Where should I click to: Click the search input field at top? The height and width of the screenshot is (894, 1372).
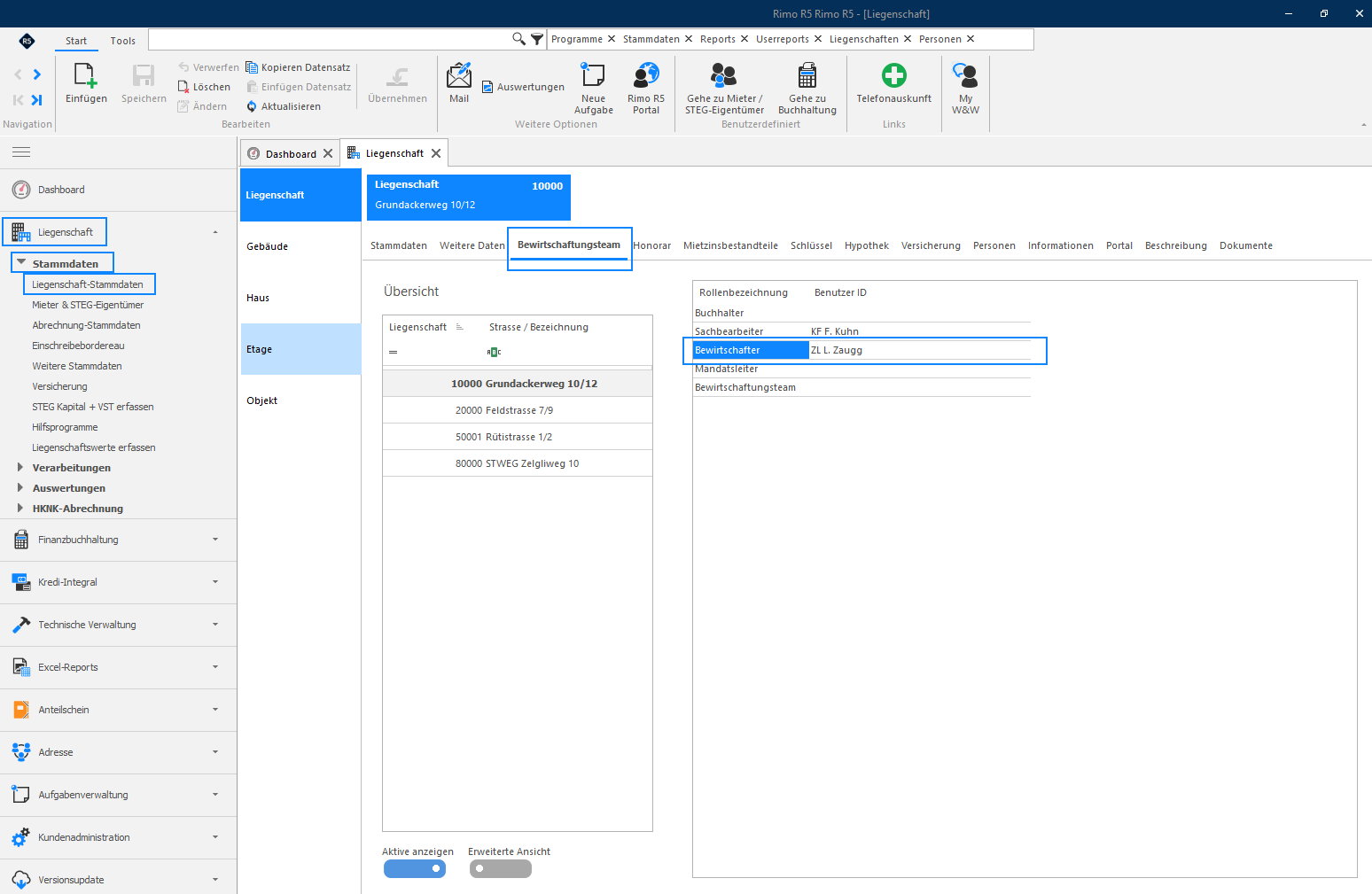330,39
